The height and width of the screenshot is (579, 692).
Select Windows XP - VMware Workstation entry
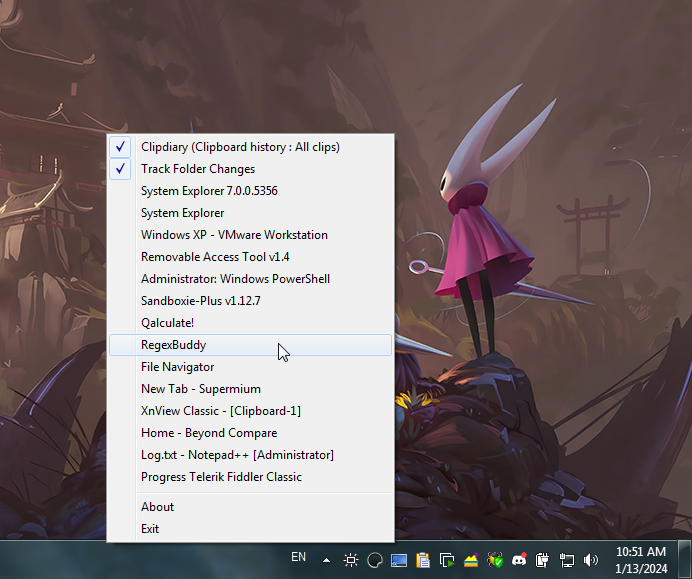[234, 235]
